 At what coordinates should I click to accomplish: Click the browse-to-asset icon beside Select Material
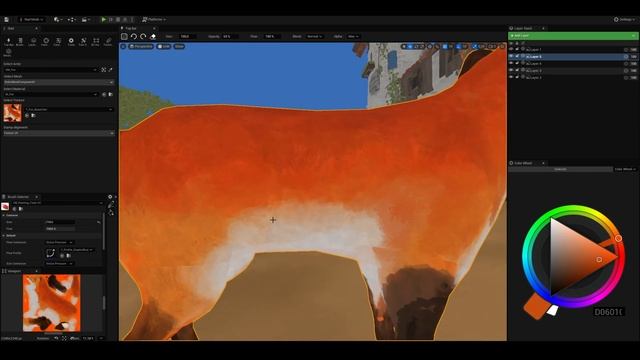(x=111, y=94)
